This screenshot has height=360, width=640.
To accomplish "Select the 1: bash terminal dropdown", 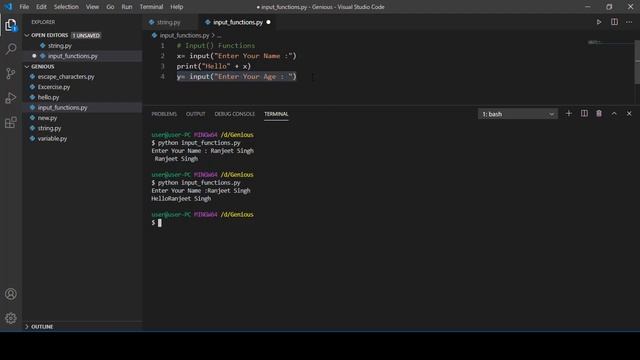I will click(x=518, y=114).
